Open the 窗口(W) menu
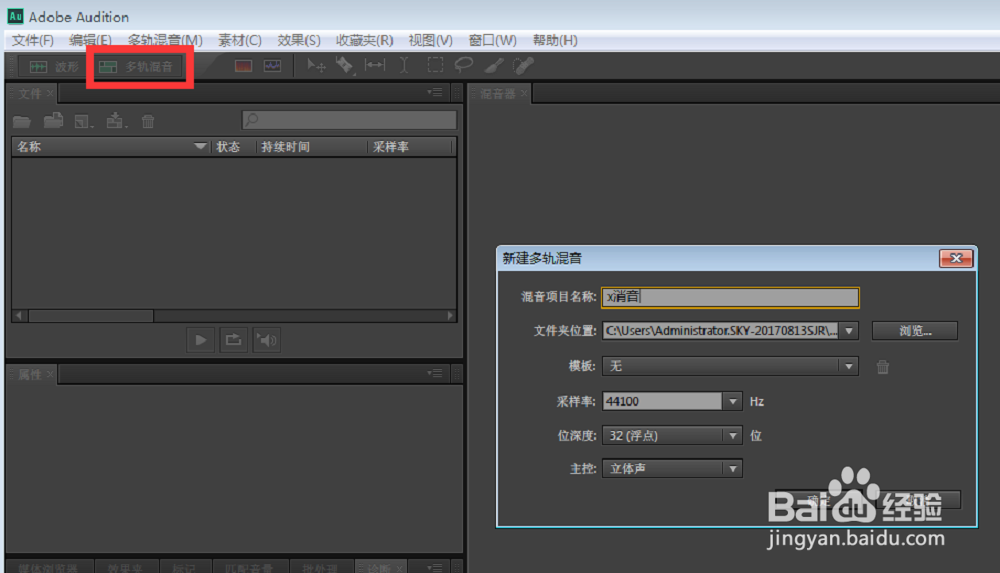Screen dimensions: 1000x573 [x=492, y=40]
